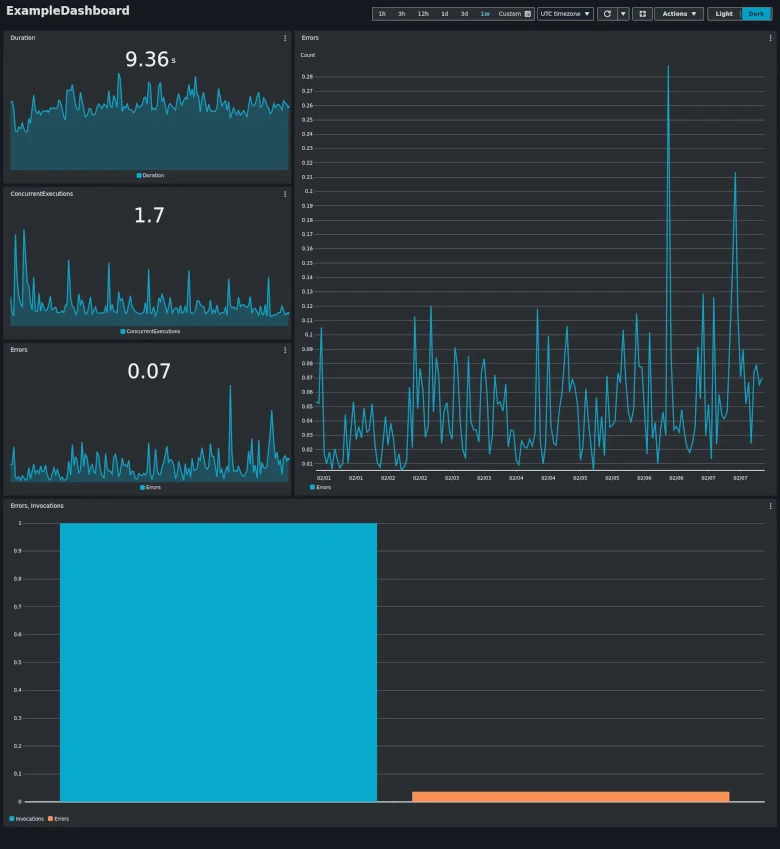
Task: Open the large Errors chart options menu
Action: click(x=771, y=38)
